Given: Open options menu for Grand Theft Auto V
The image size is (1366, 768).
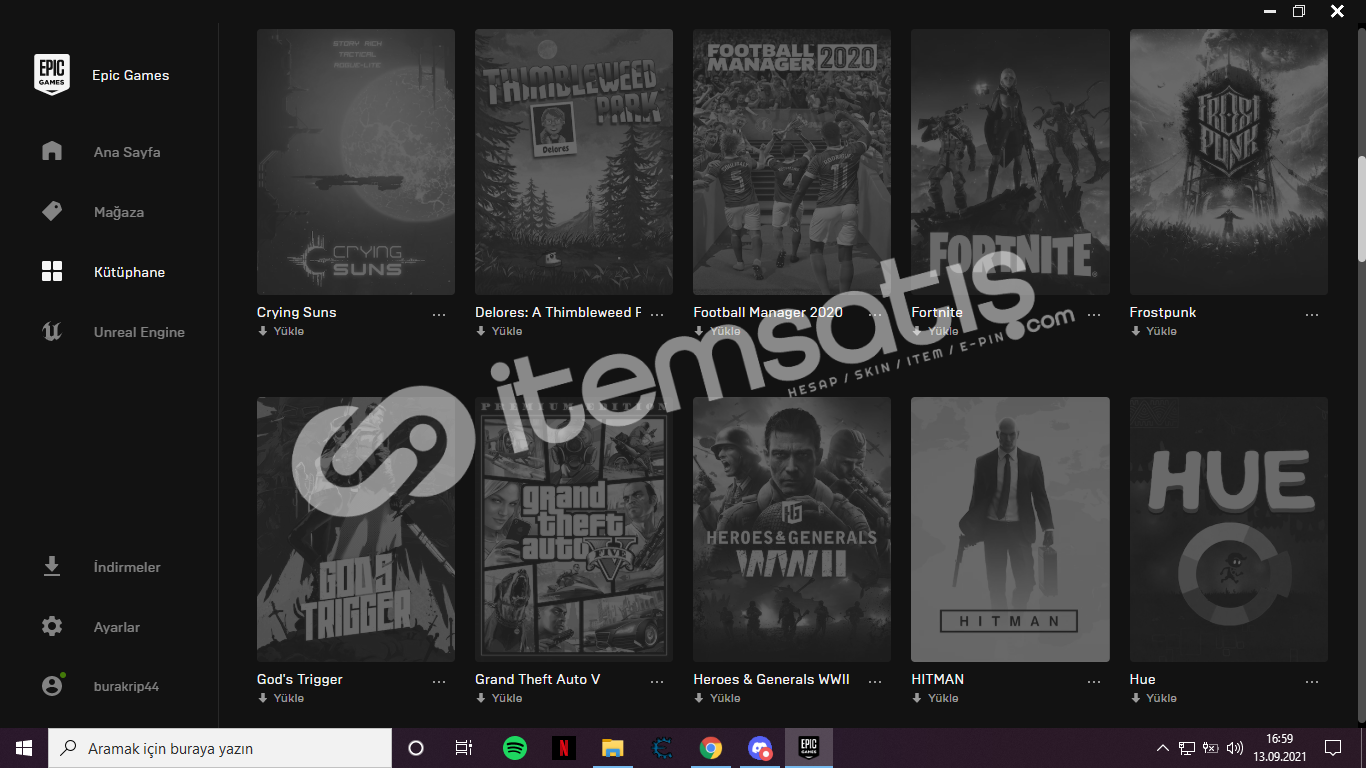Looking at the screenshot, I should pos(657,680).
